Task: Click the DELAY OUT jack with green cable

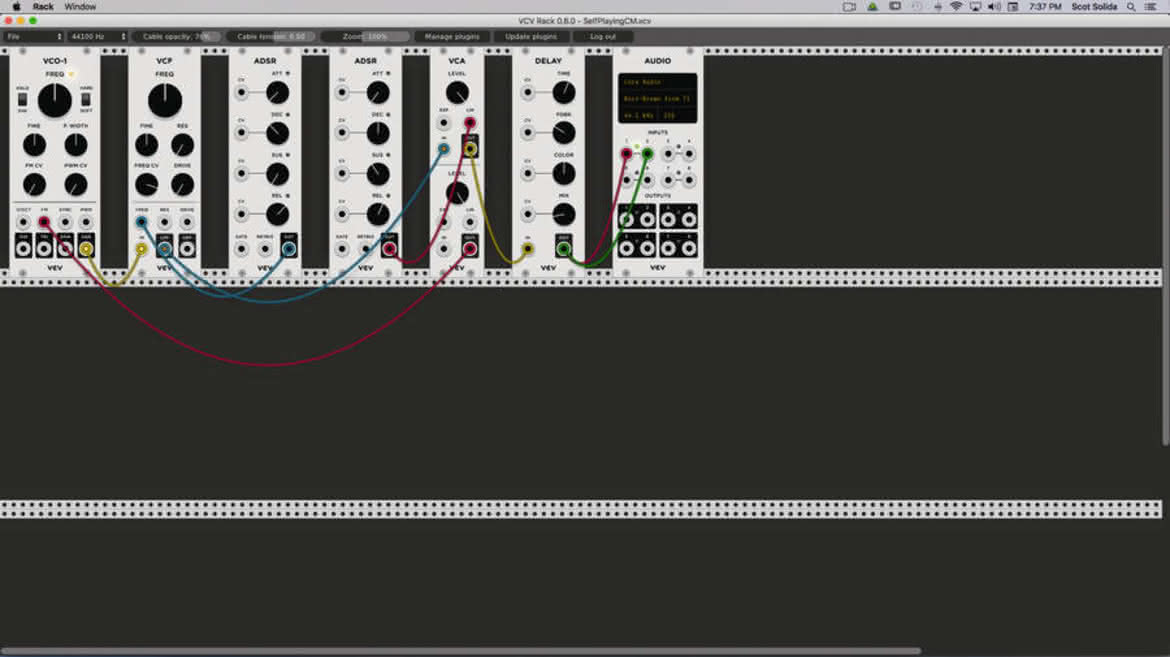Action: (563, 249)
